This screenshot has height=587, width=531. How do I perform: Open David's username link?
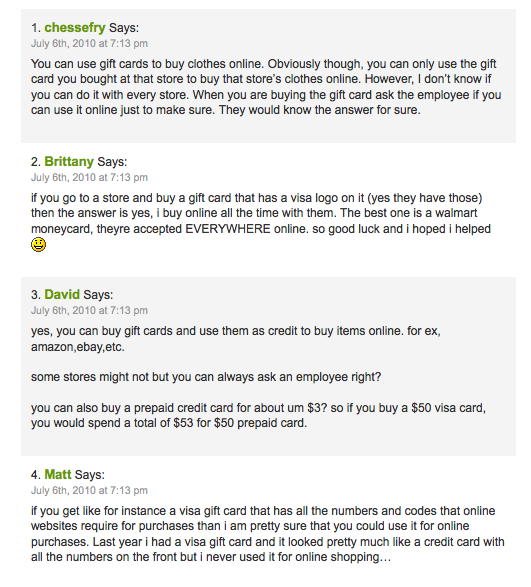(62, 294)
